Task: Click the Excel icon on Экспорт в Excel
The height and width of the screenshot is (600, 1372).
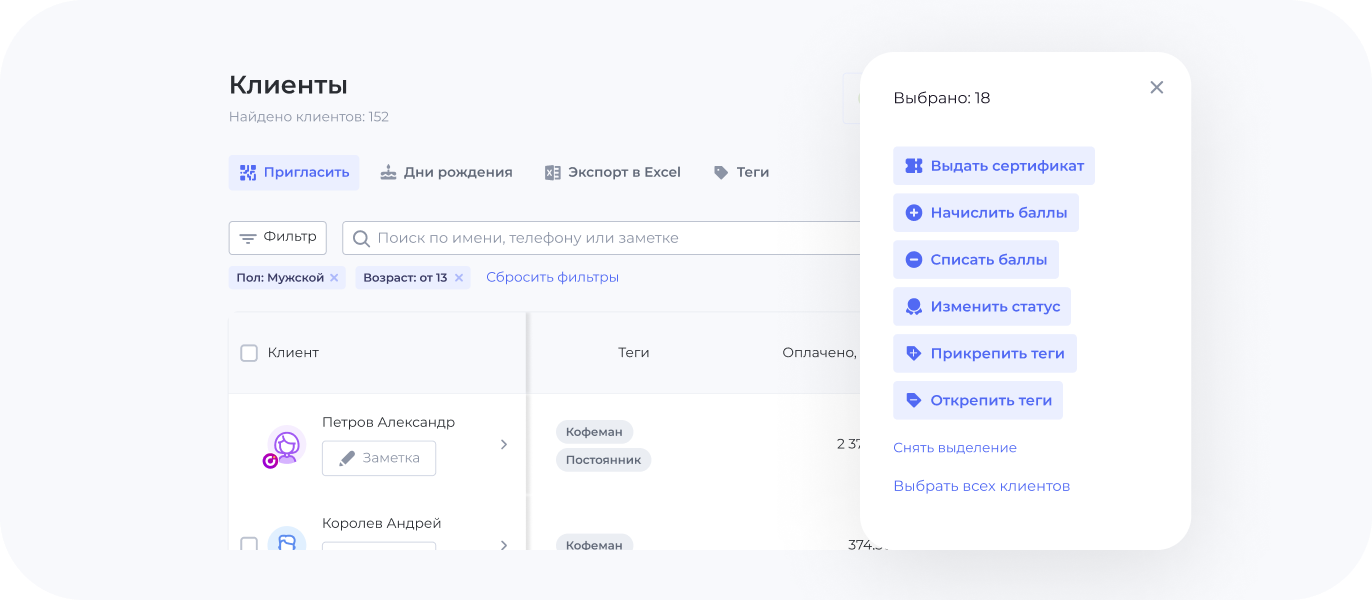Action: coord(551,172)
